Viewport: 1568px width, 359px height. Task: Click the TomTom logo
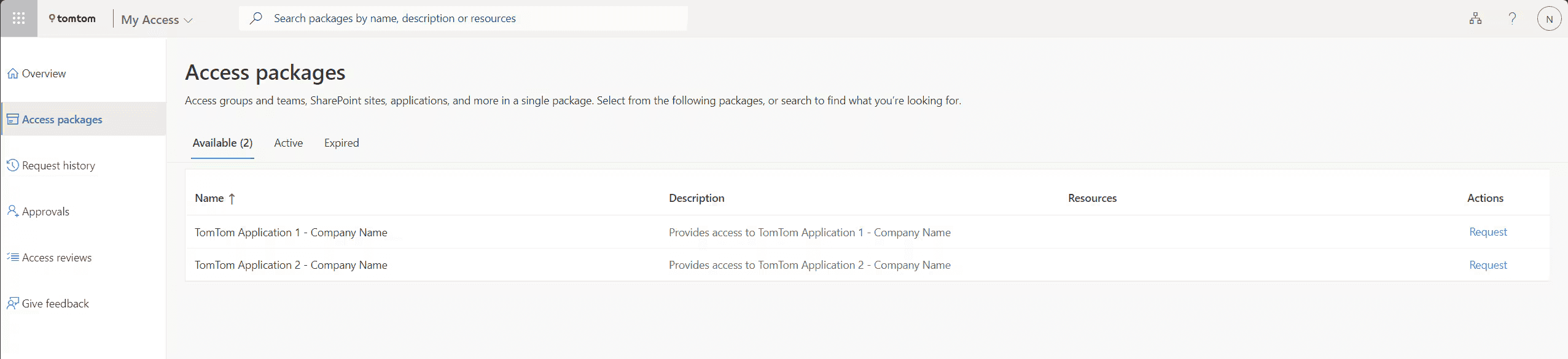(72, 18)
